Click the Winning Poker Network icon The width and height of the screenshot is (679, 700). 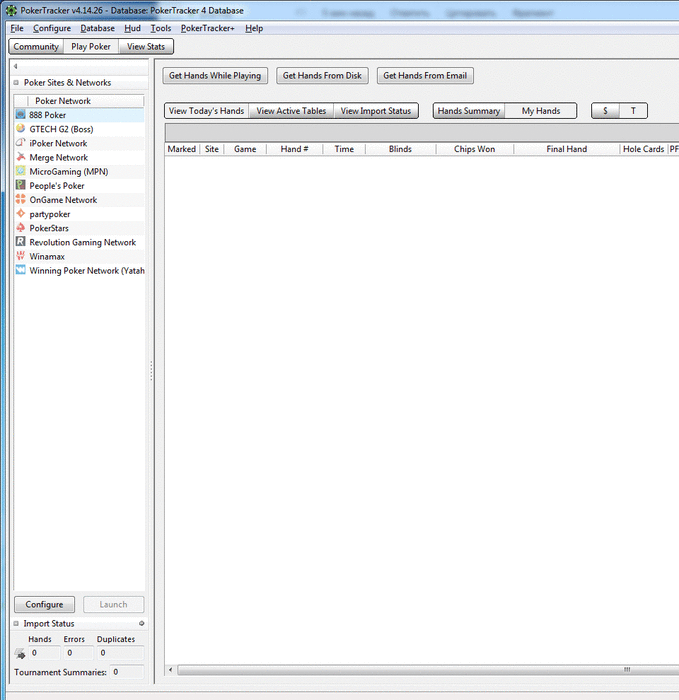coord(21,270)
